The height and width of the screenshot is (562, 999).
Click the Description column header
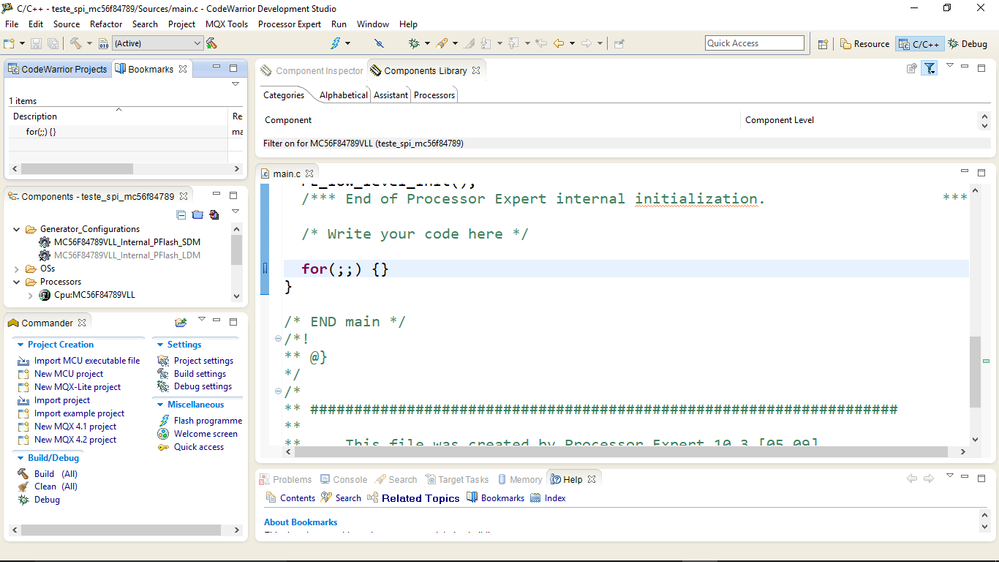[119, 117]
